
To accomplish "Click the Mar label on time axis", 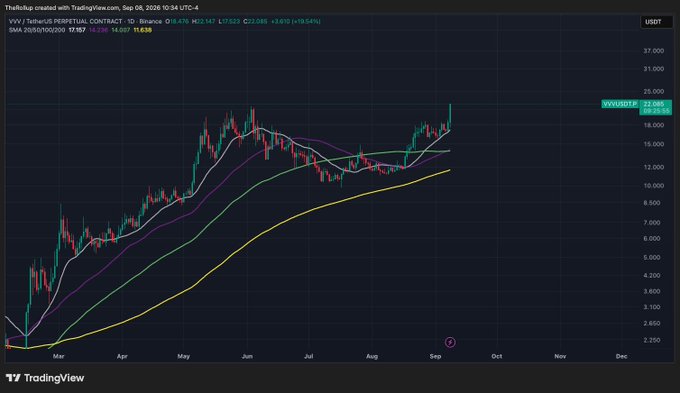I will (59, 356).
